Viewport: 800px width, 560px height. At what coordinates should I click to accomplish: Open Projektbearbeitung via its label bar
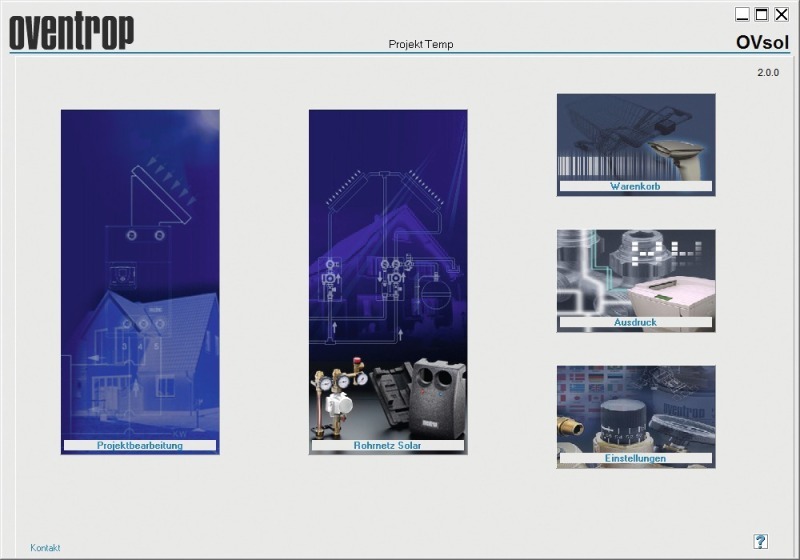point(140,445)
